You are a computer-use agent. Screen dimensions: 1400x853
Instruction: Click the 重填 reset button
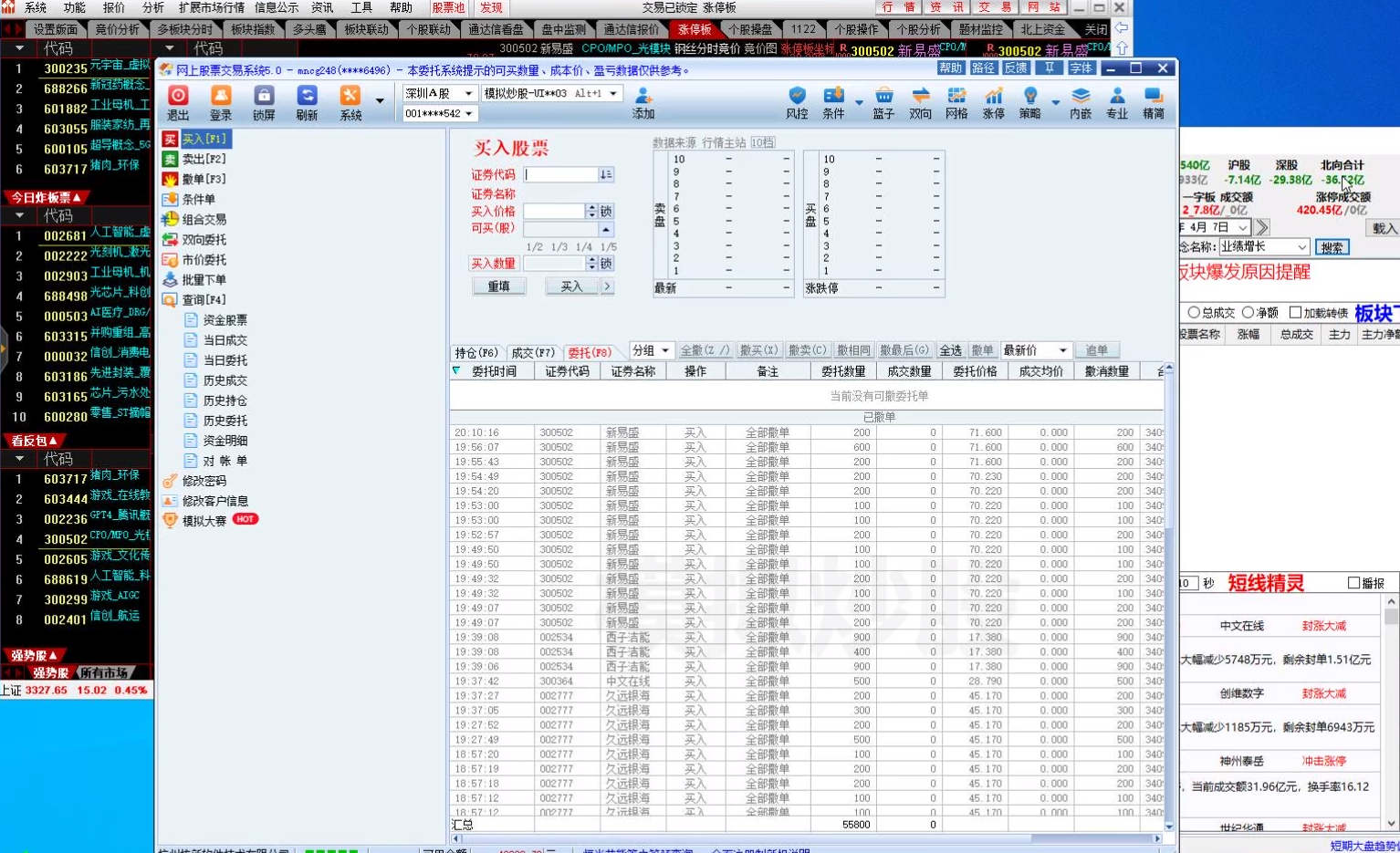498,286
